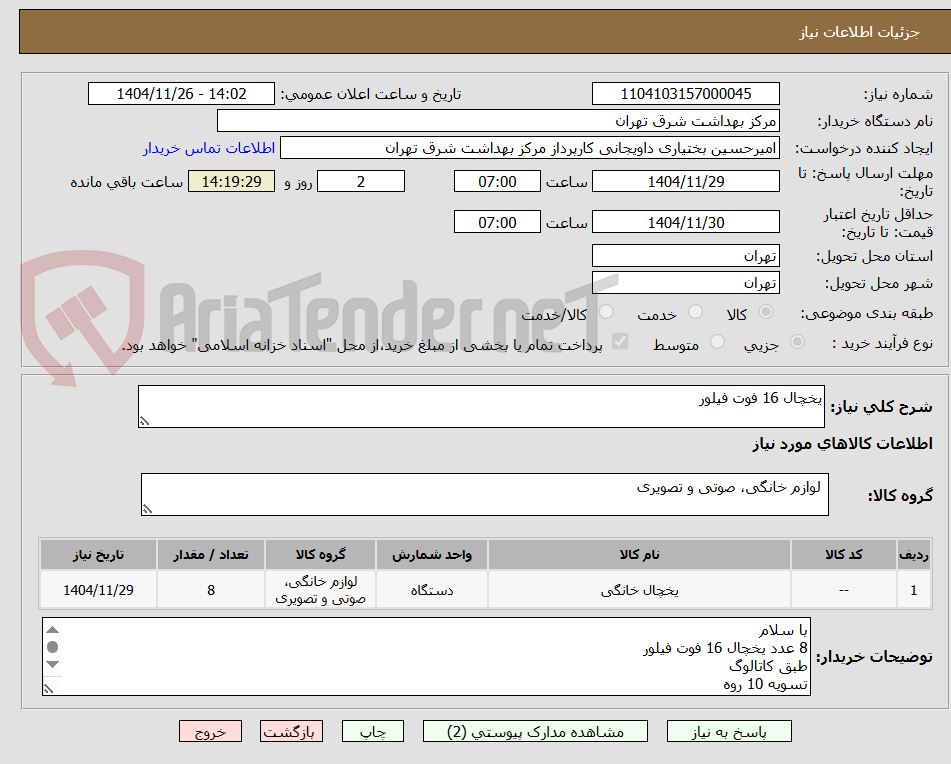This screenshot has height=764, width=951.
Task: Click the price validity date 1404/11/30 field
Action: pyautogui.click(x=685, y=222)
